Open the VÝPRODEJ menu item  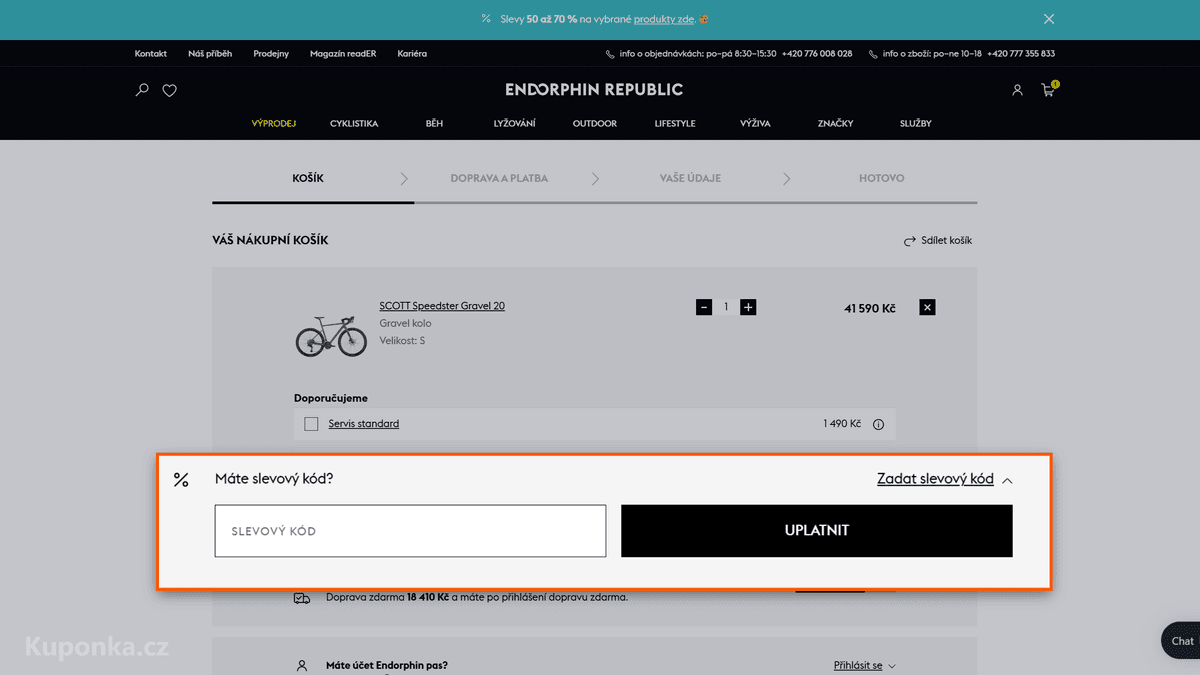pyautogui.click(x=274, y=123)
